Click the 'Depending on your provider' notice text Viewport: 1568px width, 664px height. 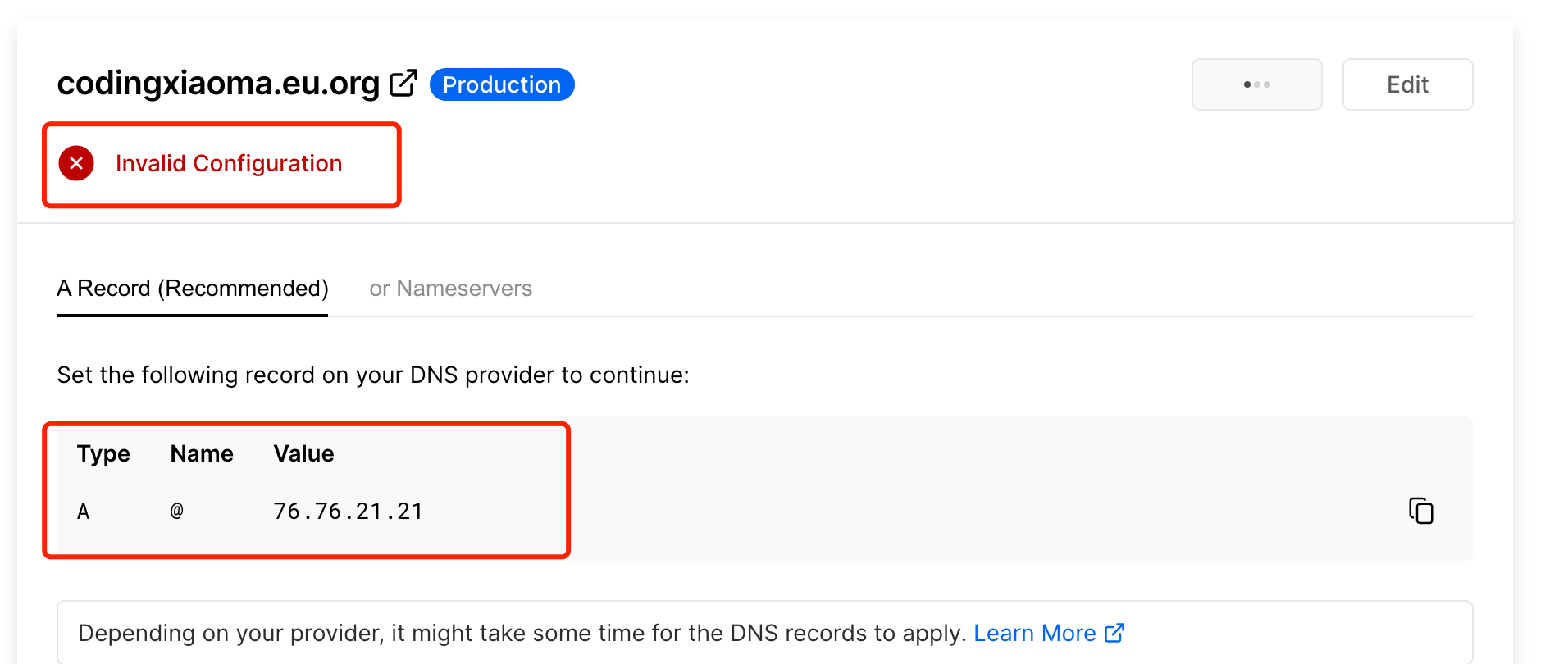(x=522, y=633)
